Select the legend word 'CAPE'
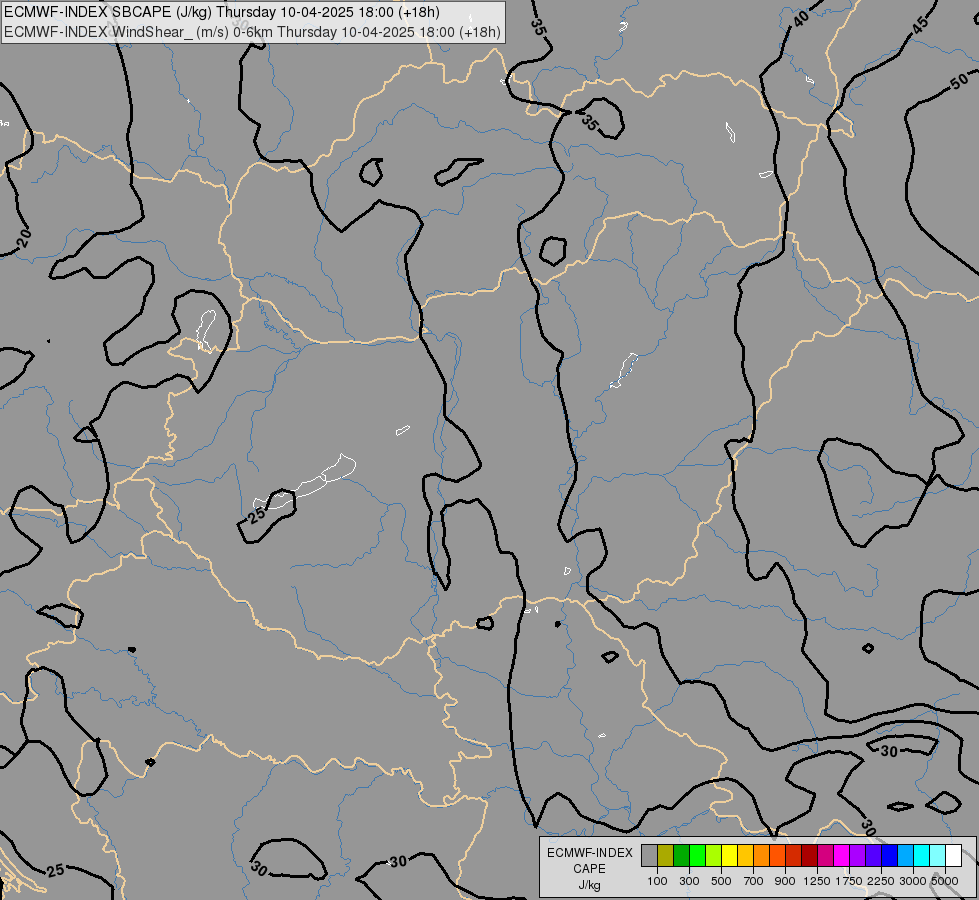Image resolution: width=979 pixels, height=900 pixels. [x=589, y=869]
